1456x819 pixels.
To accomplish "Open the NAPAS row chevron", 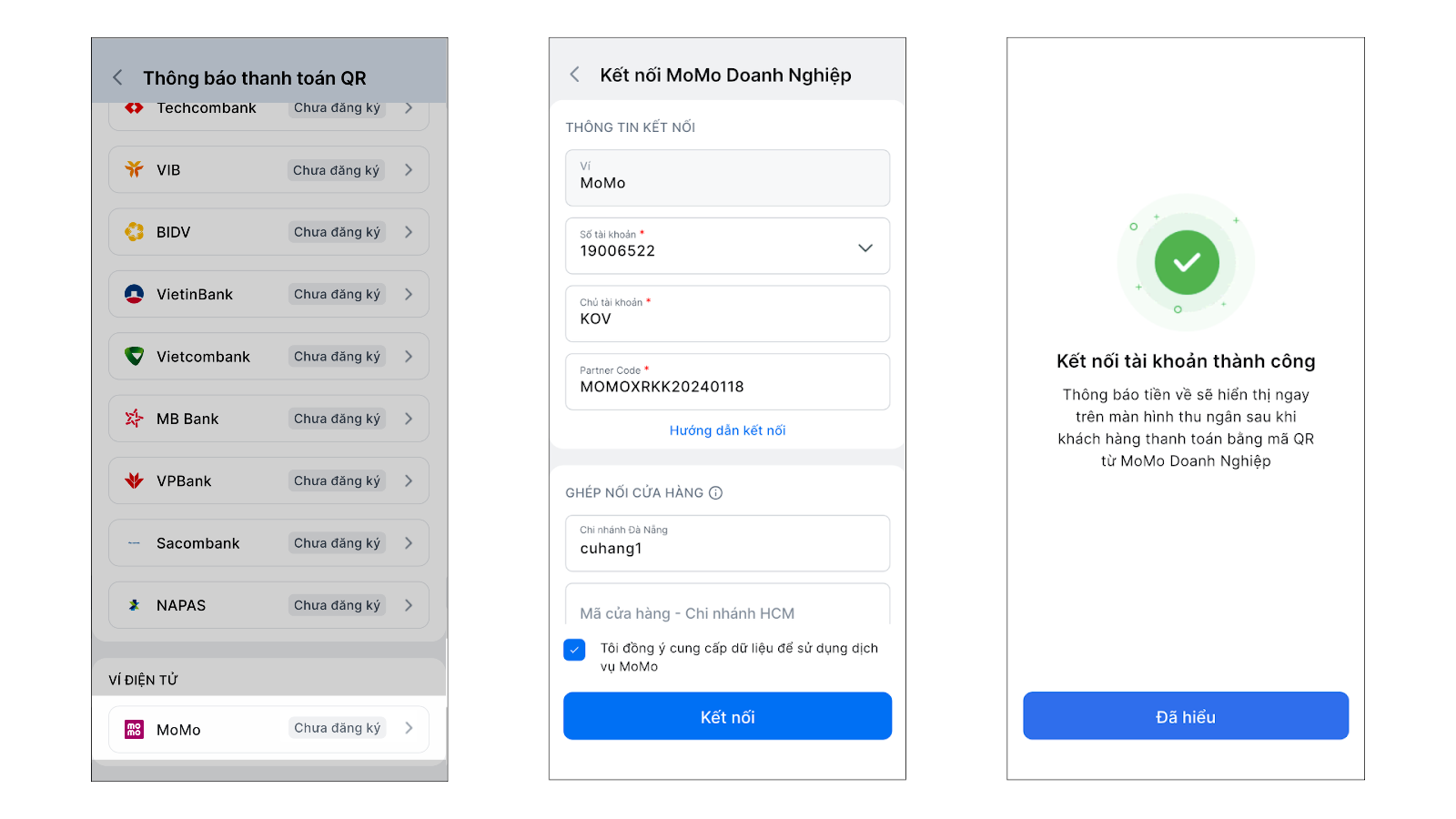I will (409, 605).
